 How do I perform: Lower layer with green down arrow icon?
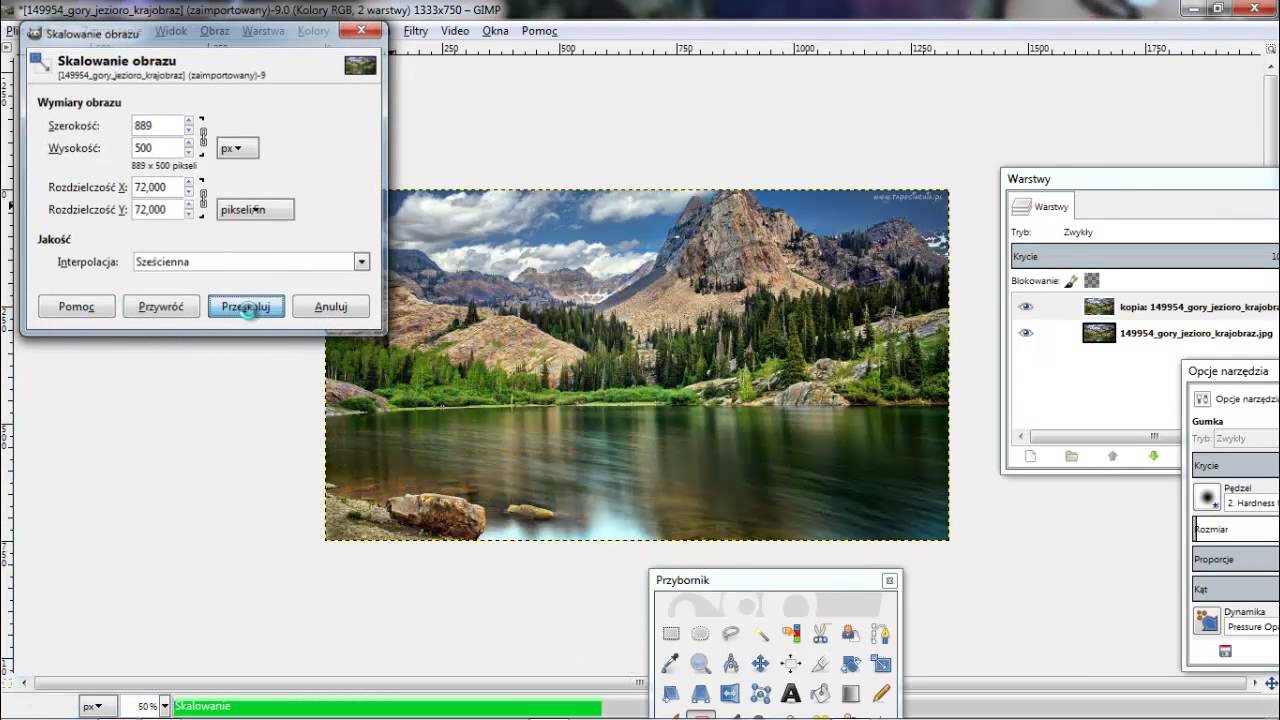click(1153, 456)
